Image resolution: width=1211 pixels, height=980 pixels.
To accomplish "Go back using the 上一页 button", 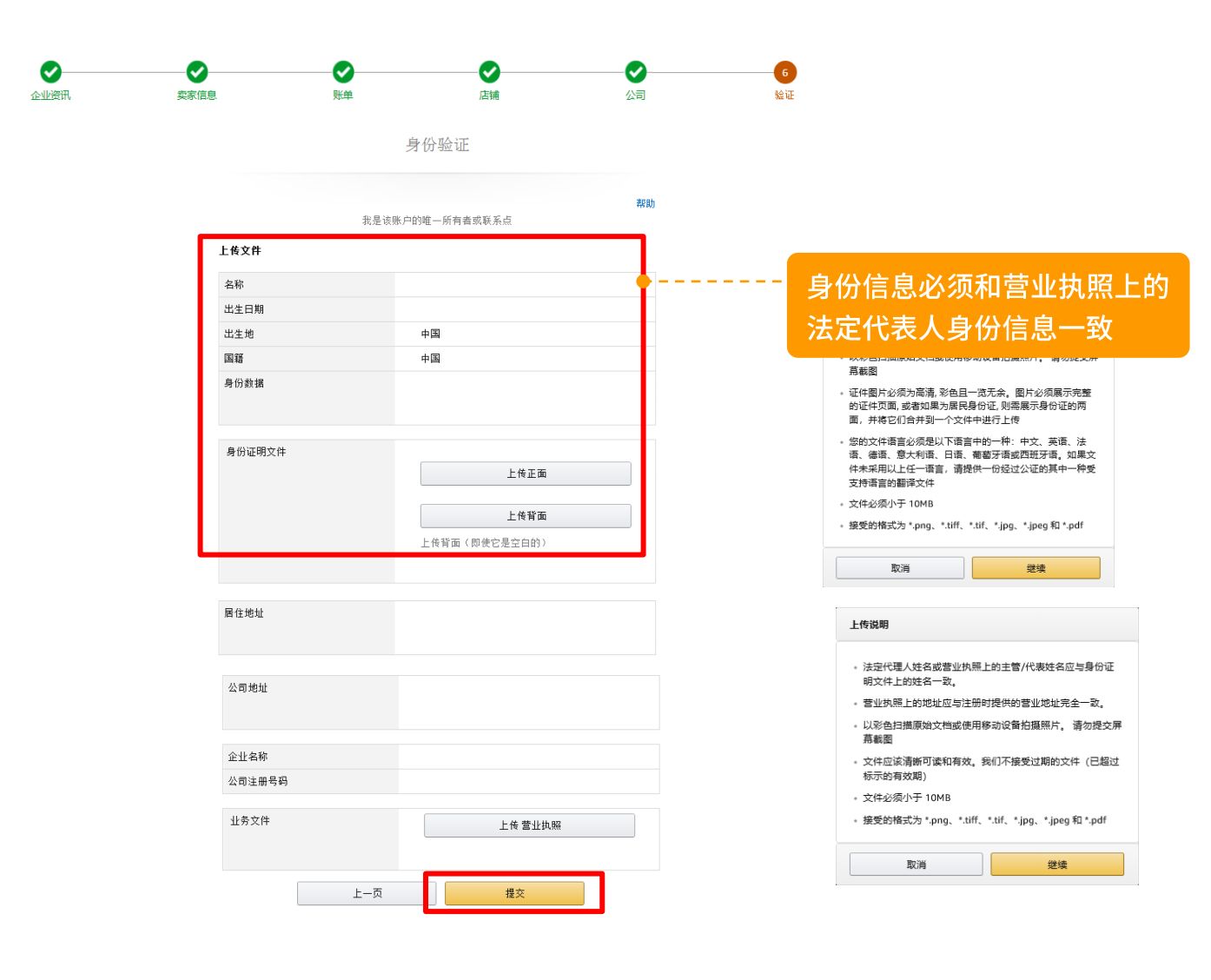I will [x=366, y=892].
